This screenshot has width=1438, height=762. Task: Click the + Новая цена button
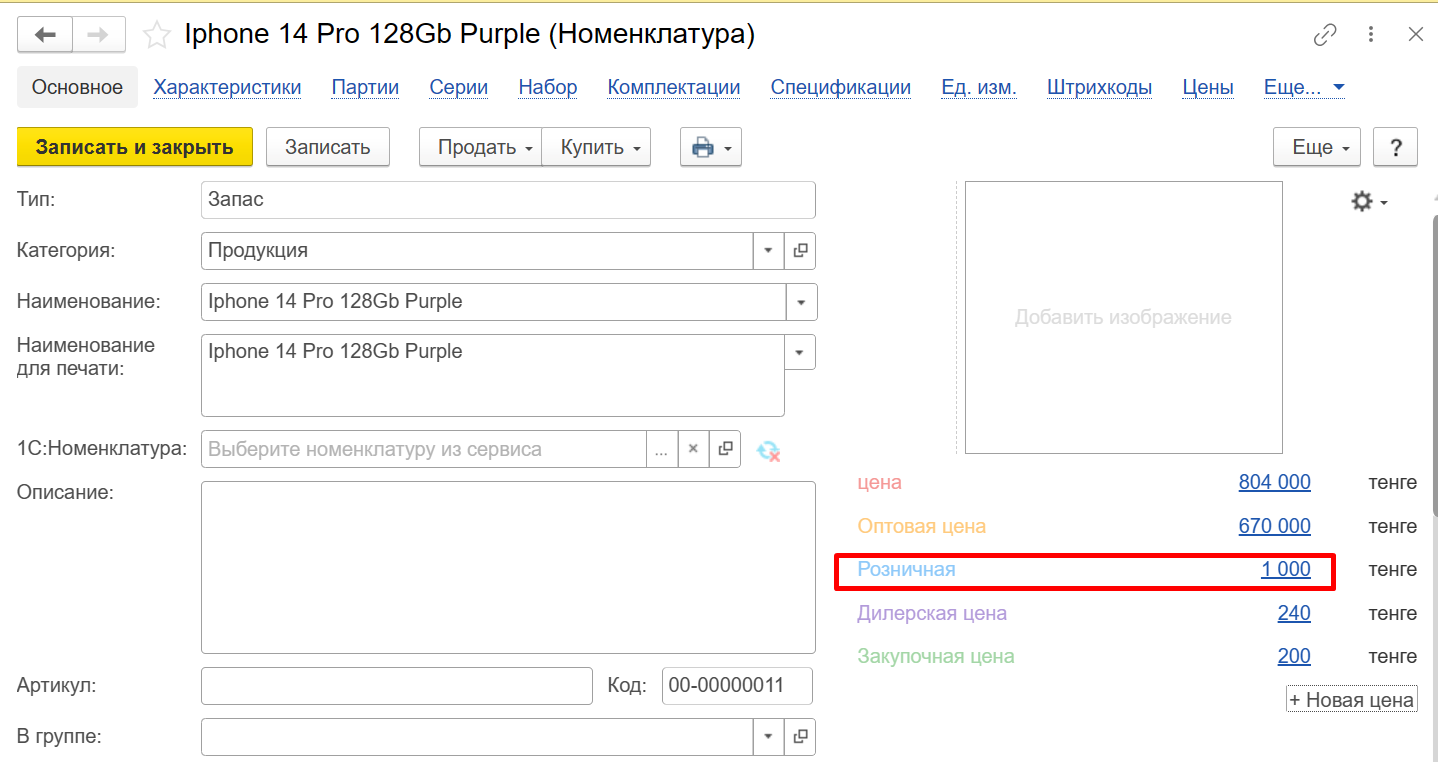[x=1352, y=700]
